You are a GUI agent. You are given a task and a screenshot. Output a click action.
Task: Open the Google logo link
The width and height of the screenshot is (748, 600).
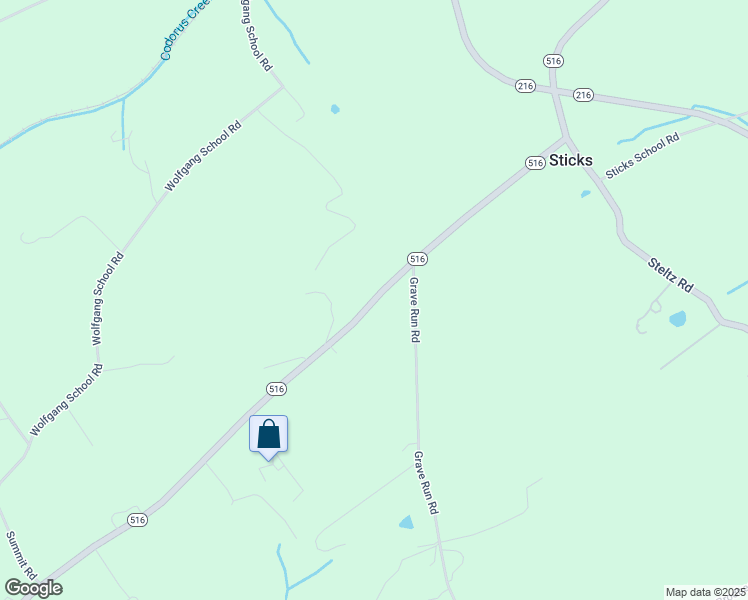34,589
